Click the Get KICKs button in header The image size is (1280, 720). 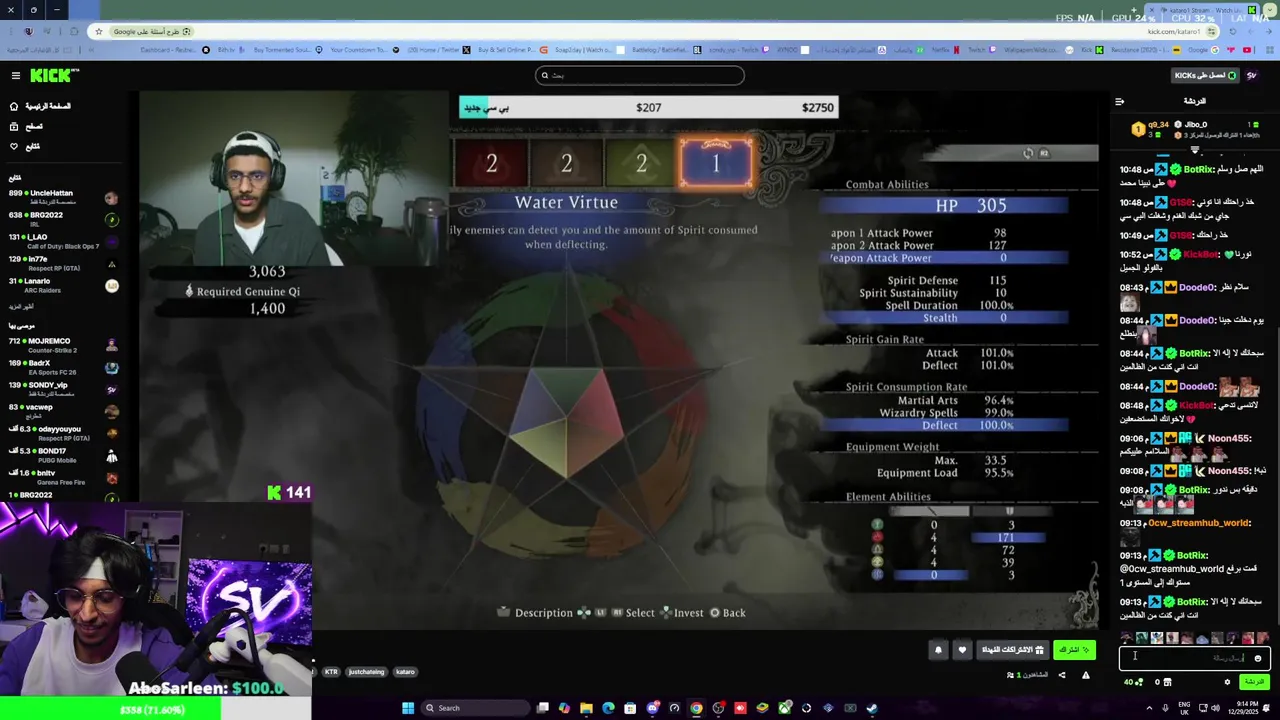[x=1205, y=75]
